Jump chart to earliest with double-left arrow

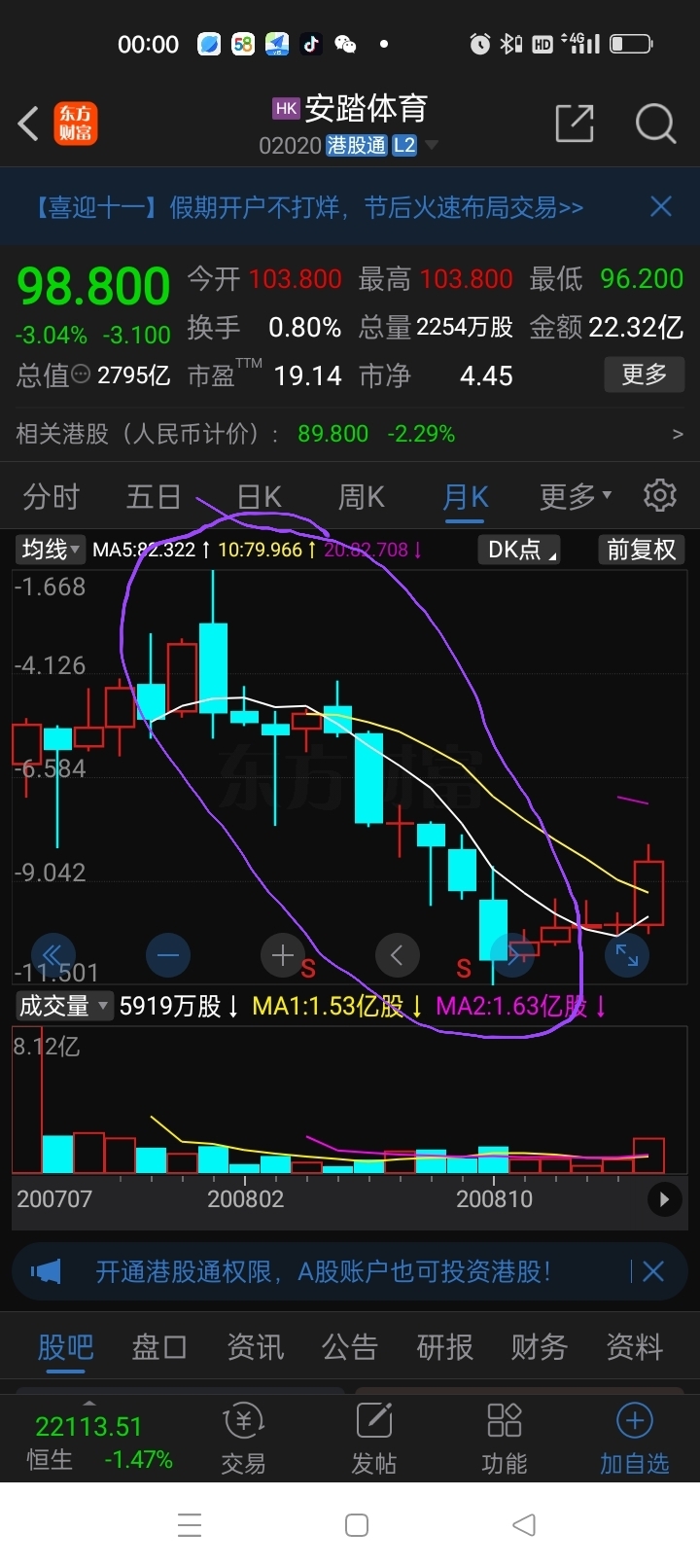click(52, 956)
